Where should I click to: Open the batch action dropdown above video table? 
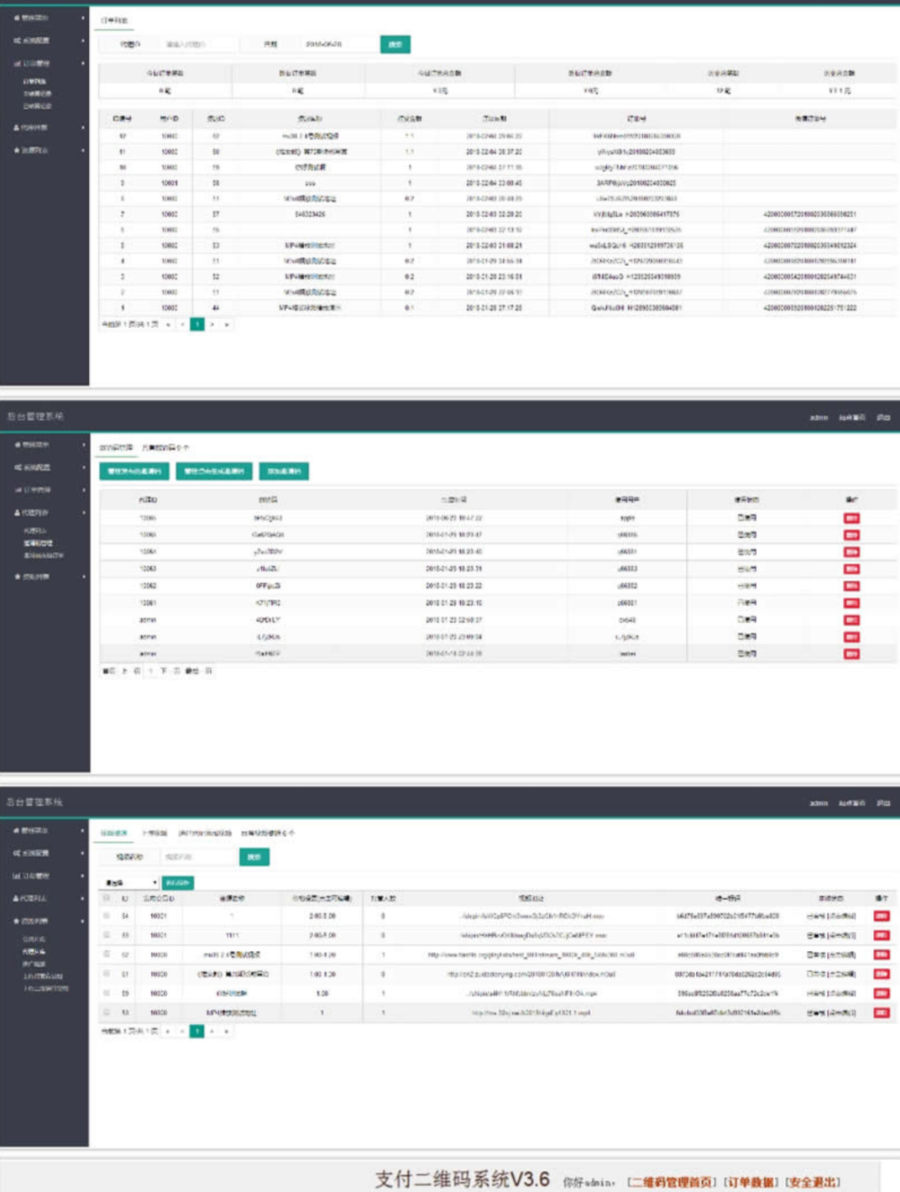129,883
